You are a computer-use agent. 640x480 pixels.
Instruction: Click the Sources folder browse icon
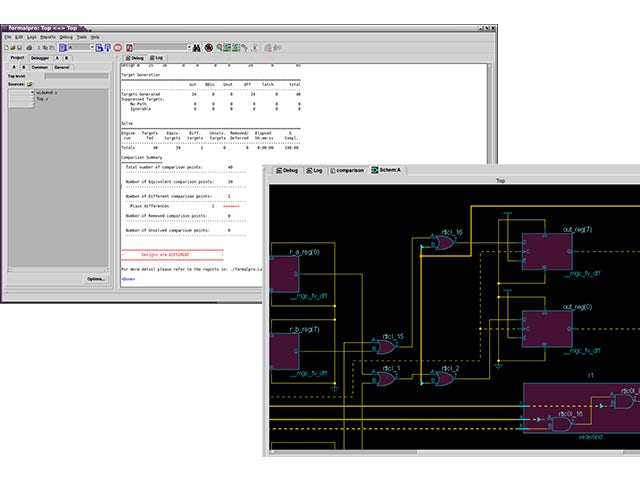29,84
